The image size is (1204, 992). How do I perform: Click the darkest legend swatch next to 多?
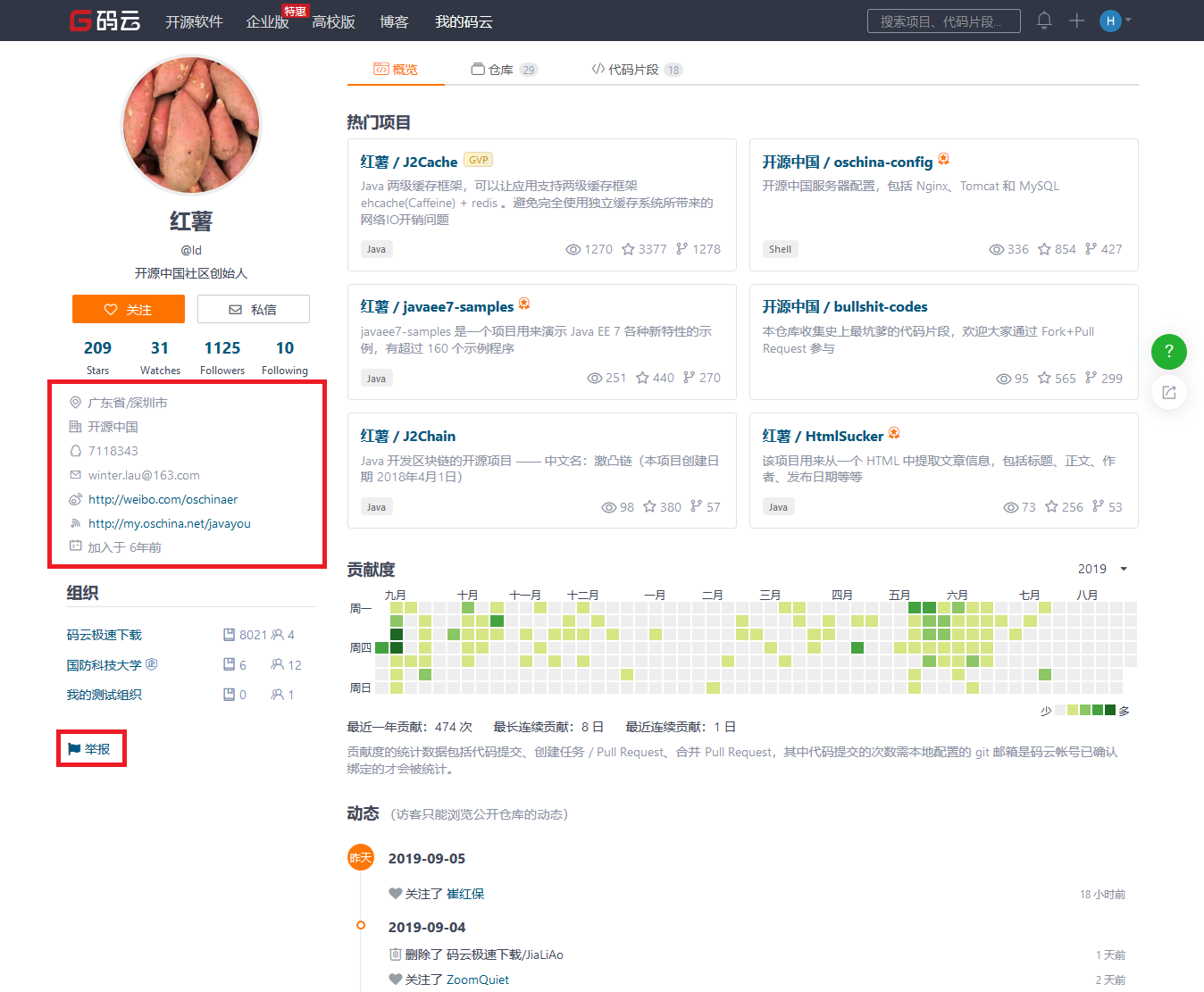pos(1110,710)
